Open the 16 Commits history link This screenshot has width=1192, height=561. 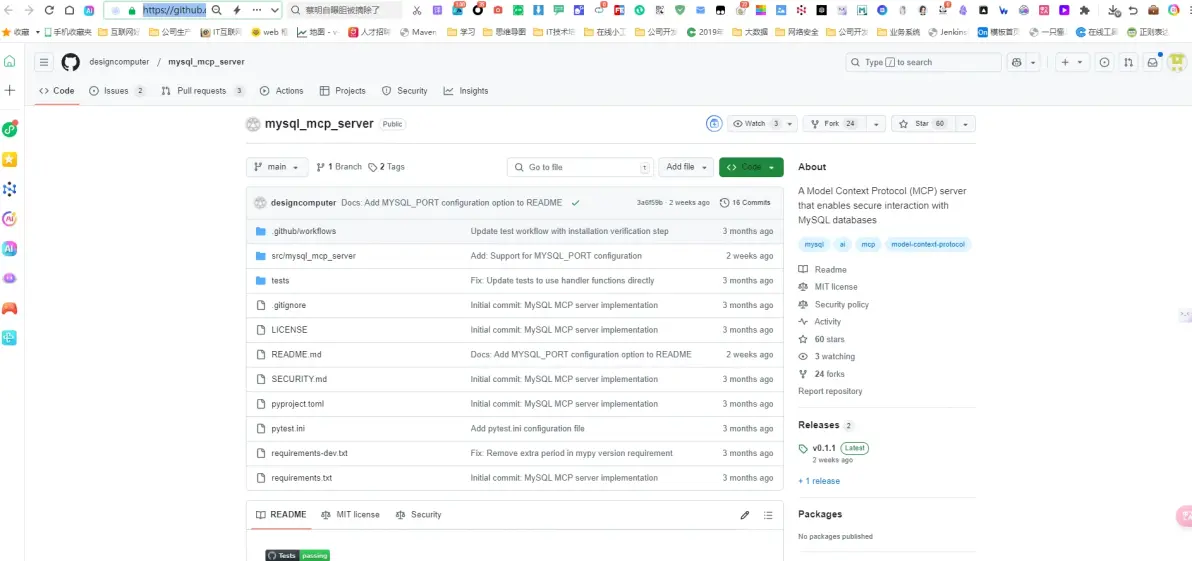coord(746,202)
